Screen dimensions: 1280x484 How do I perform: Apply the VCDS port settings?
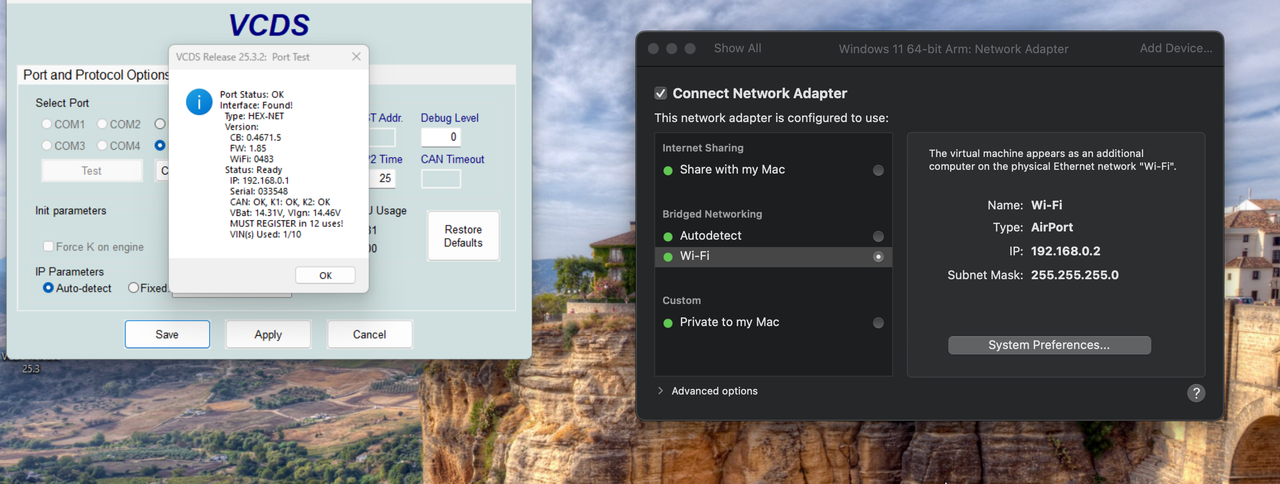point(268,334)
